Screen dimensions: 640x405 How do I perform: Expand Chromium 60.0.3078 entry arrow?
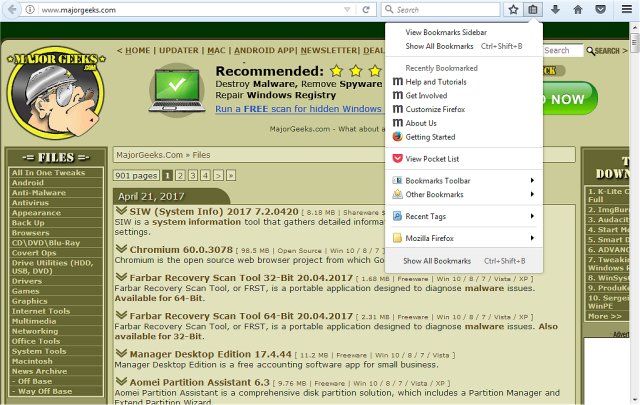(x=121, y=249)
